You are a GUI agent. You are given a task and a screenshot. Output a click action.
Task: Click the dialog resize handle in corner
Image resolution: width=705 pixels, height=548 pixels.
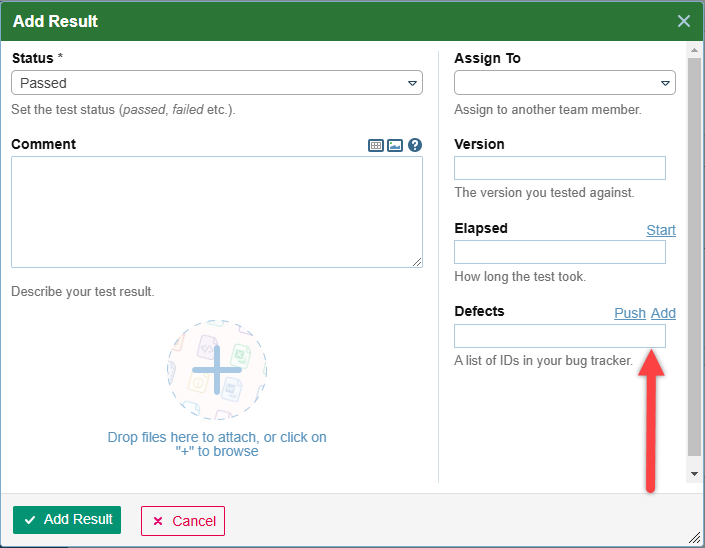pyautogui.click(x=695, y=538)
